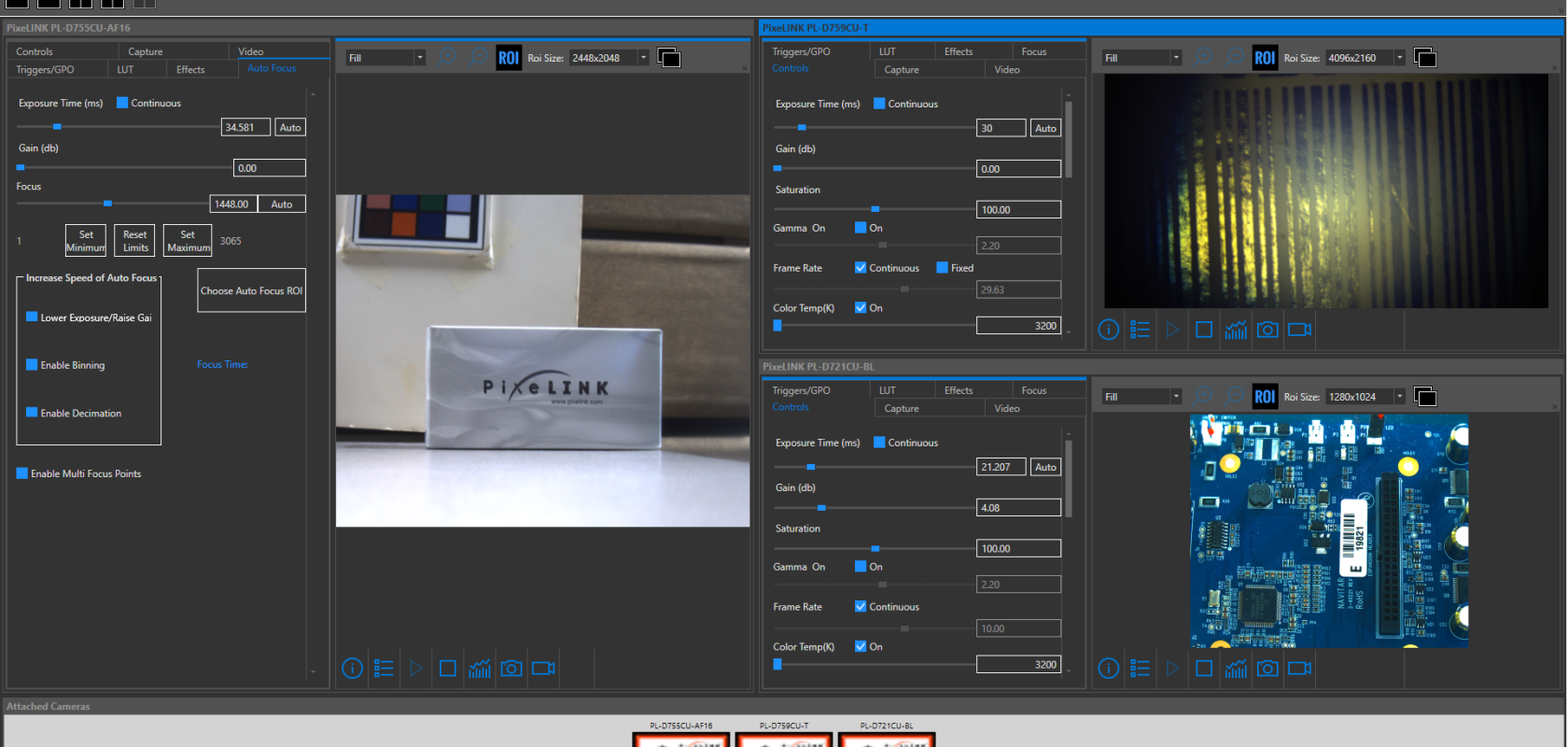Start video recording on PL-D755CU-AF16 camera
The image size is (1568, 747).
point(543,669)
